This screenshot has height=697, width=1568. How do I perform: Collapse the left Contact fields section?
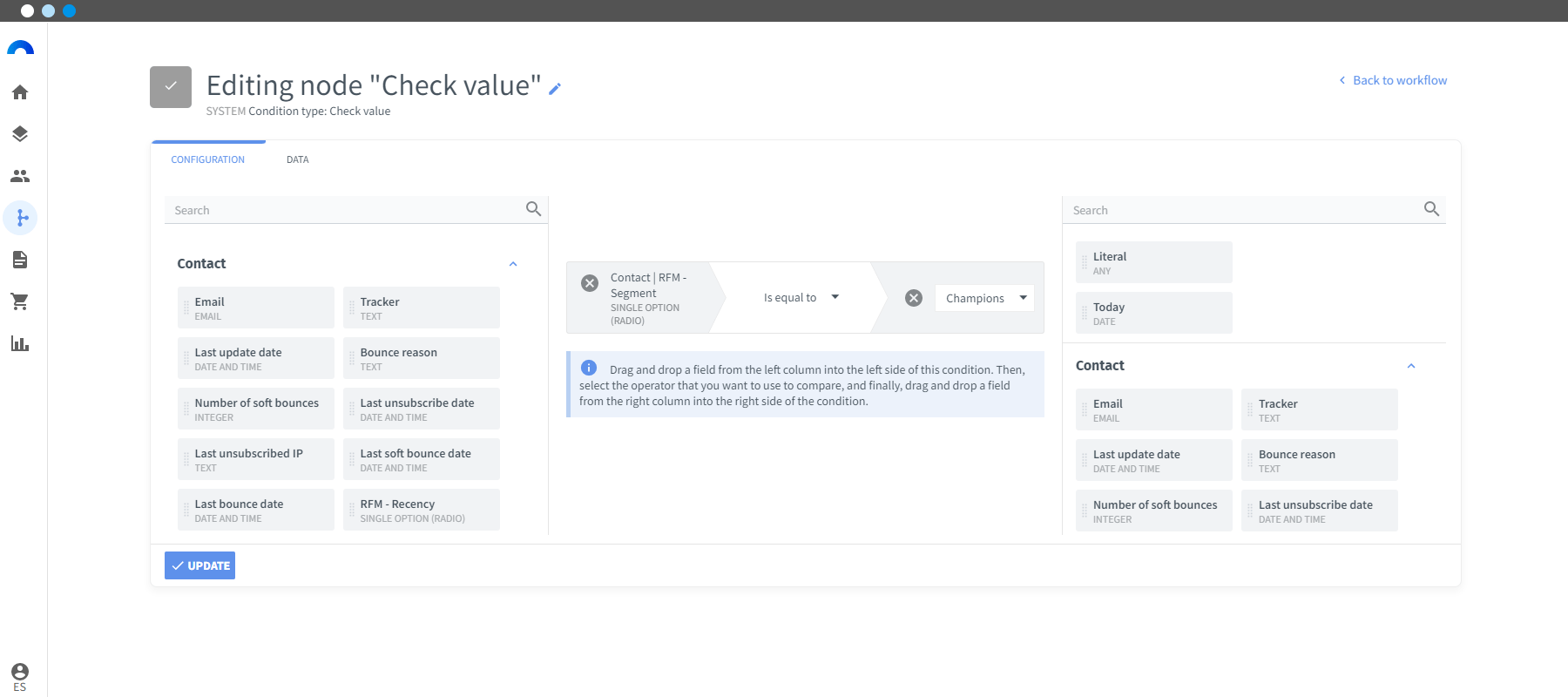[x=513, y=264]
